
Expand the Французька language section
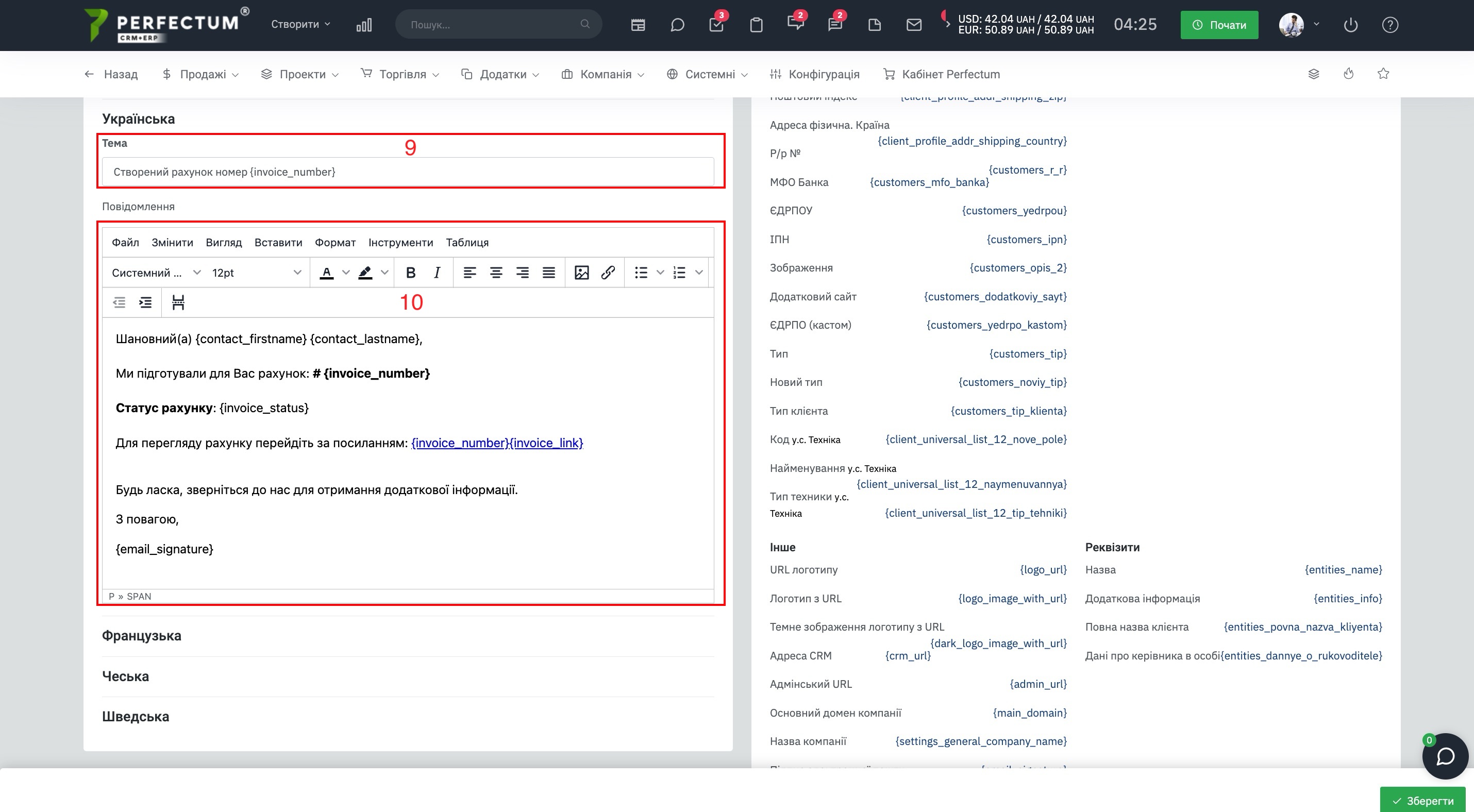pos(141,635)
